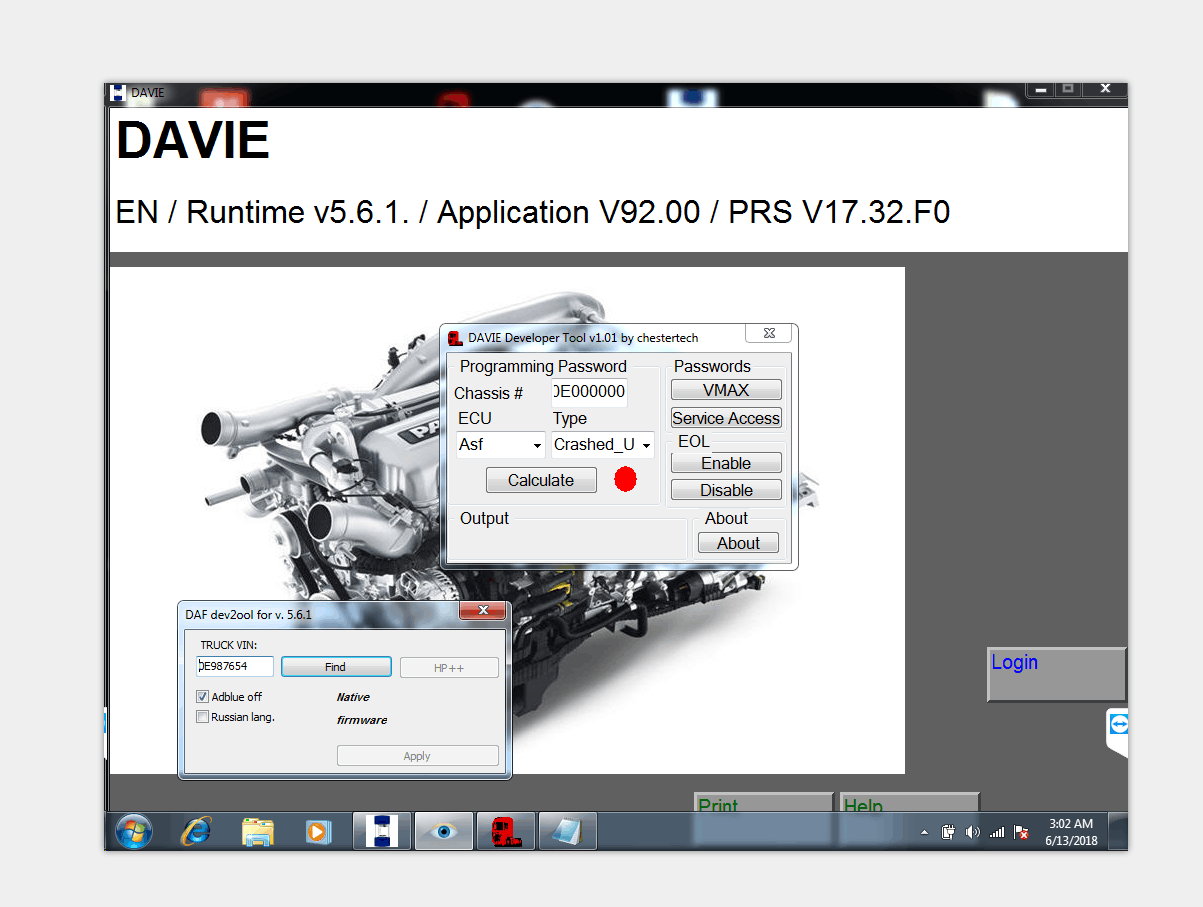This screenshot has width=1203, height=907.
Task: Click the DAVIE window title bar icon
Action: point(119,93)
